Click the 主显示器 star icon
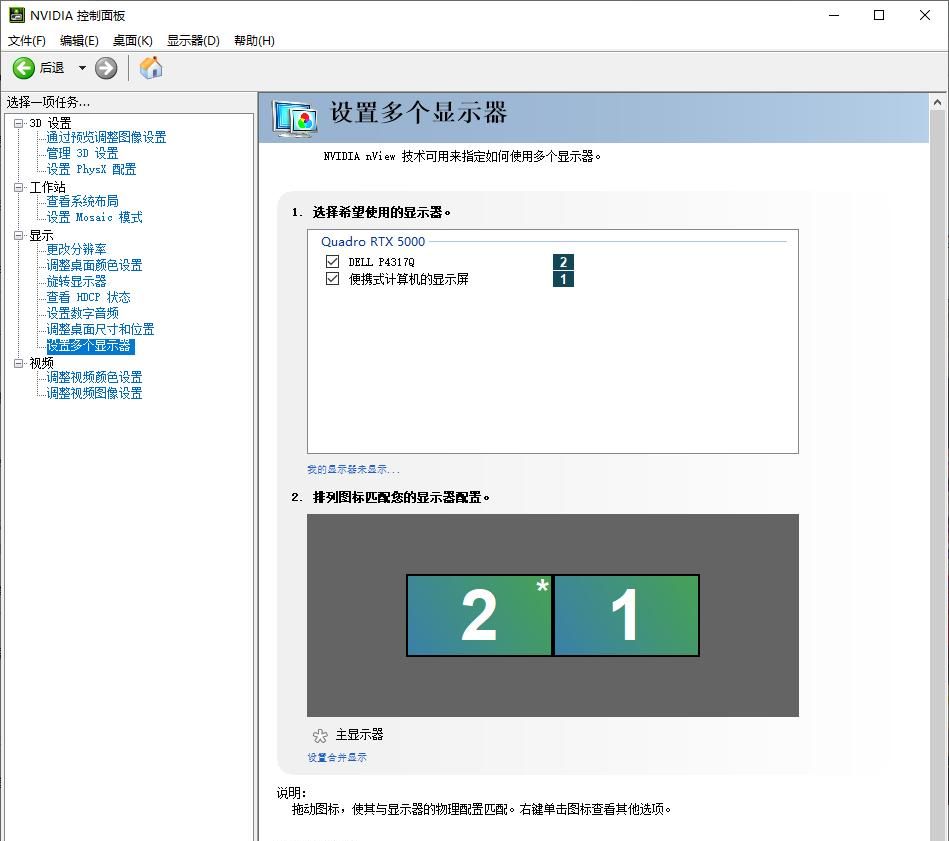Image resolution: width=949 pixels, height=841 pixels. coord(319,735)
